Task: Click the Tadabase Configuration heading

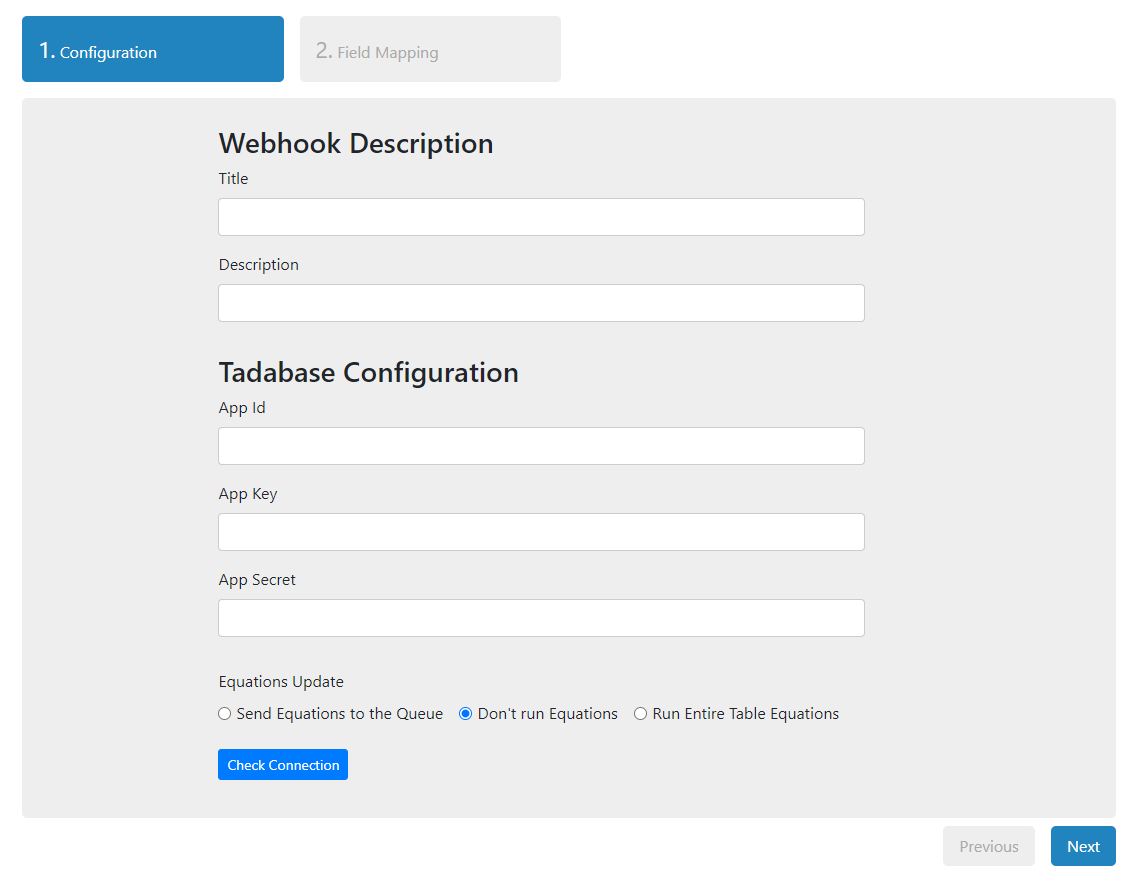Action: tap(369, 373)
